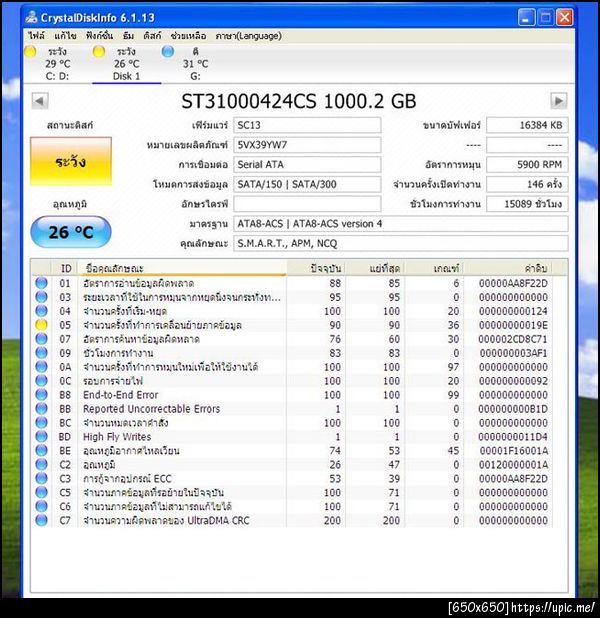Click the blue status icon of End-to-End Error

[41, 395]
